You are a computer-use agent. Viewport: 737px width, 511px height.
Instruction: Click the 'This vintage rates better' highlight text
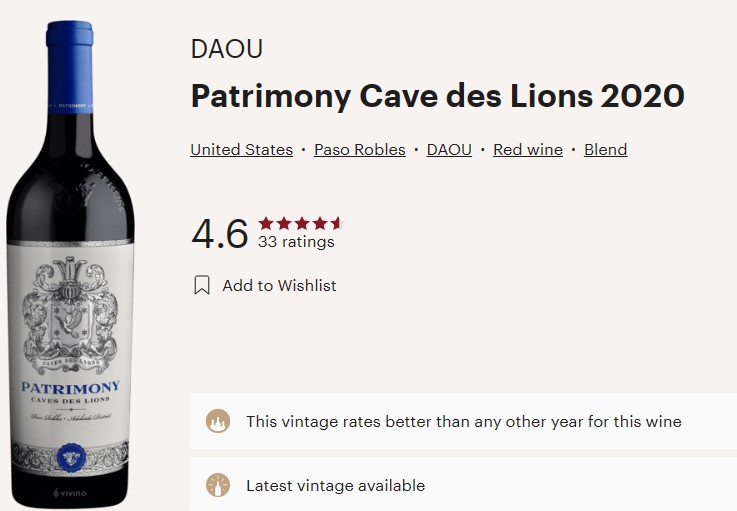[463, 421]
